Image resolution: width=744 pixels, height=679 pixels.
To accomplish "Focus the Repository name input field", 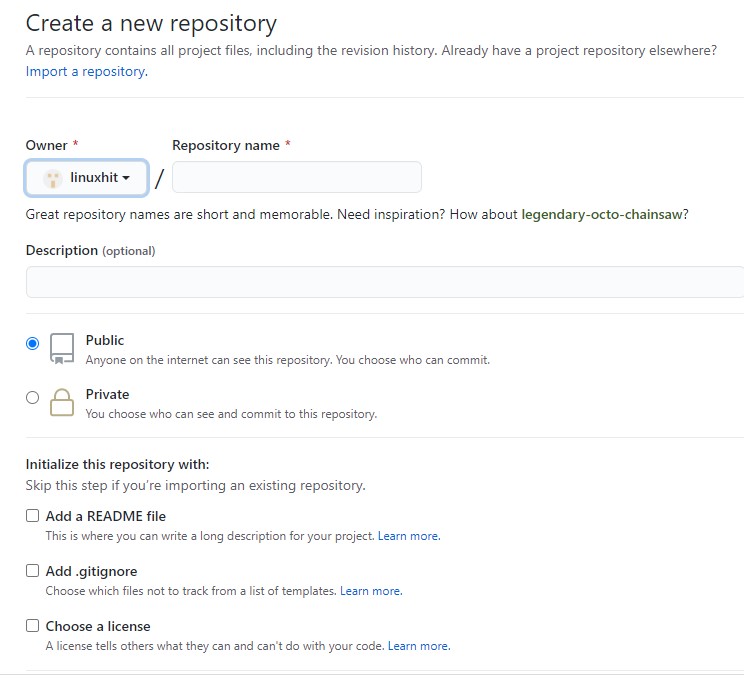I will click(297, 177).
